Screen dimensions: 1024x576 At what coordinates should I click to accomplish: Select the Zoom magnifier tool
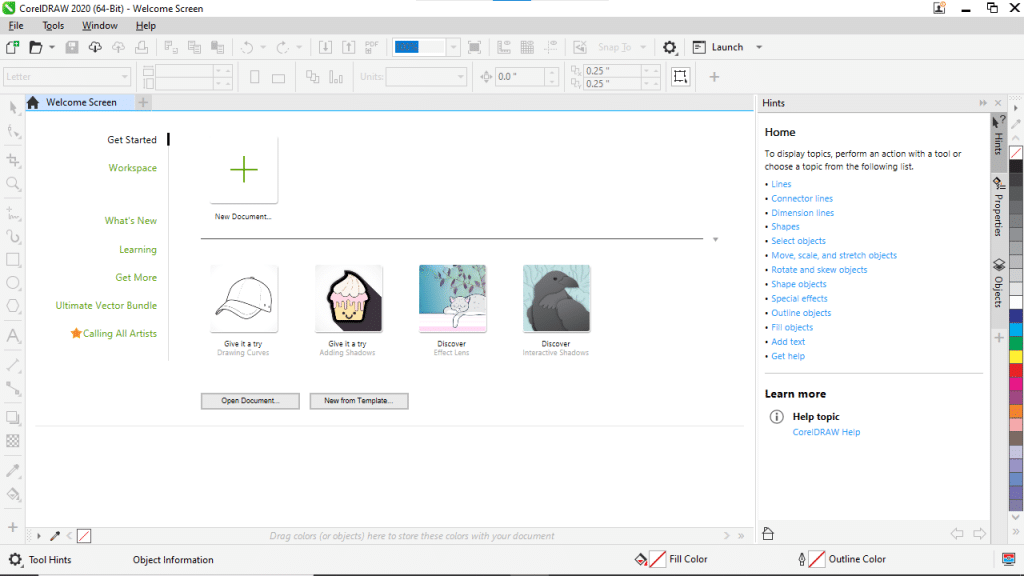pyautogui.click(x=13, y=184)
